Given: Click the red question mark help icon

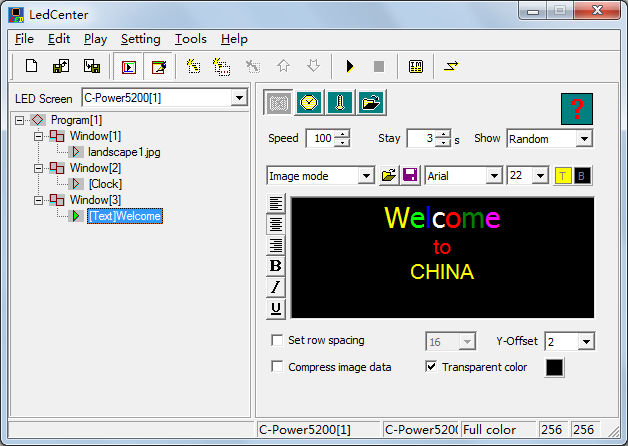Looking at the screenshot, I should tap(577, 109).
